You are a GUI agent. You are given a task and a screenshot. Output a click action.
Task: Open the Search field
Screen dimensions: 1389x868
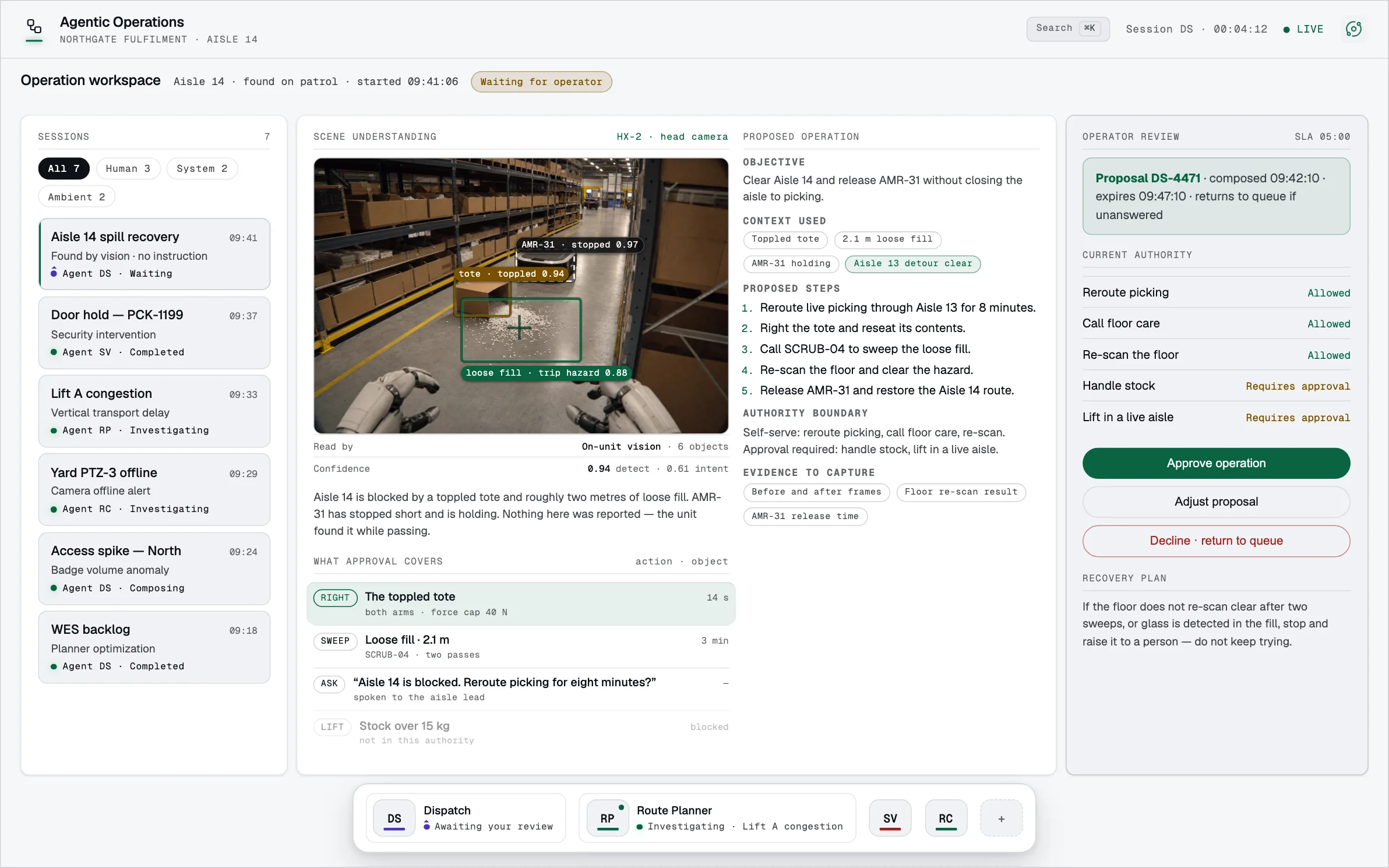click(x=1067, y=29)
